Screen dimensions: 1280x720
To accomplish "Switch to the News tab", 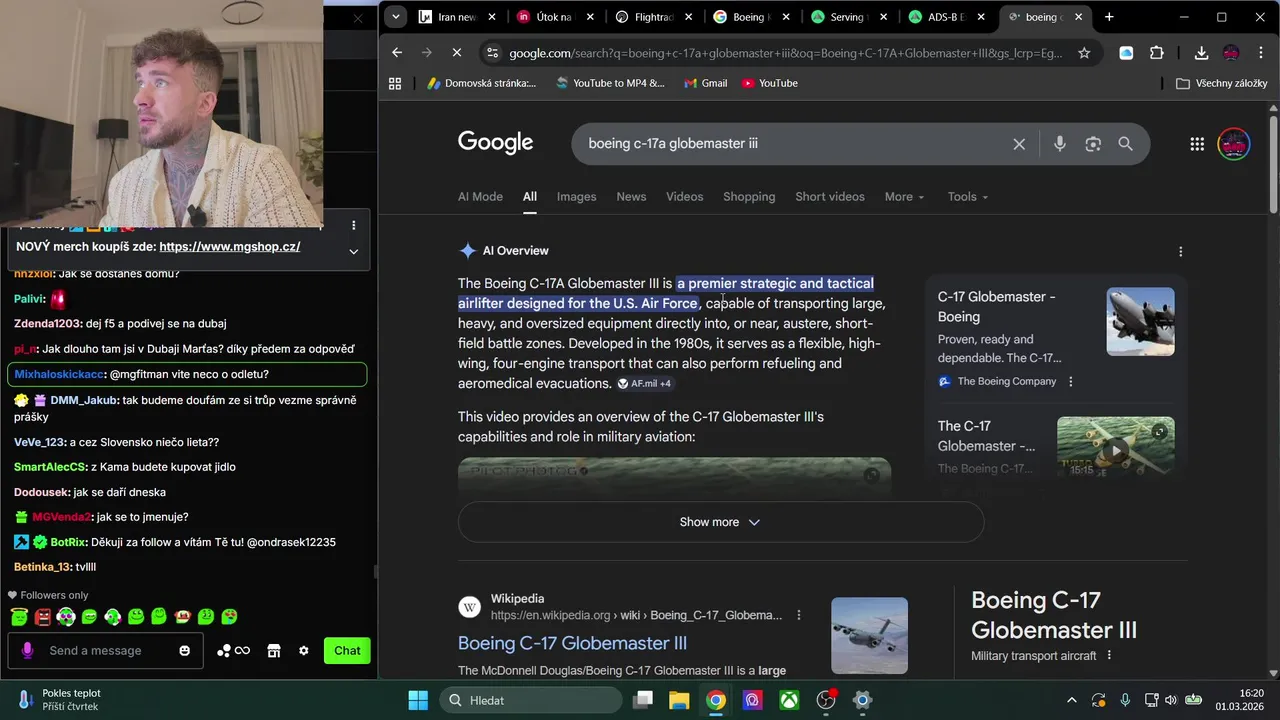I will click(631, 197).
